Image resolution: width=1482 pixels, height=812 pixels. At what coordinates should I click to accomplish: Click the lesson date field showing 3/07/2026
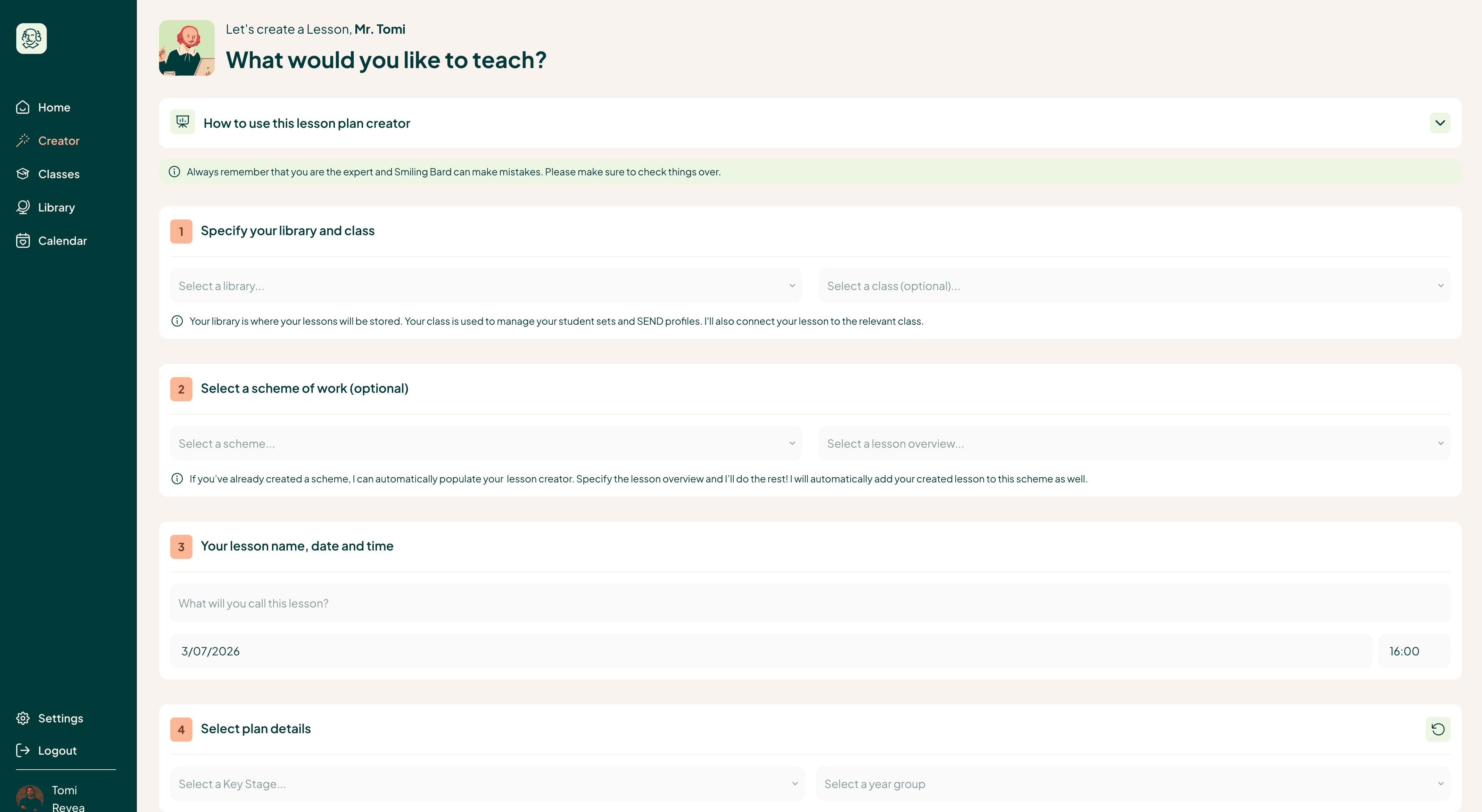pyautogui.click(x=771, y=652)
